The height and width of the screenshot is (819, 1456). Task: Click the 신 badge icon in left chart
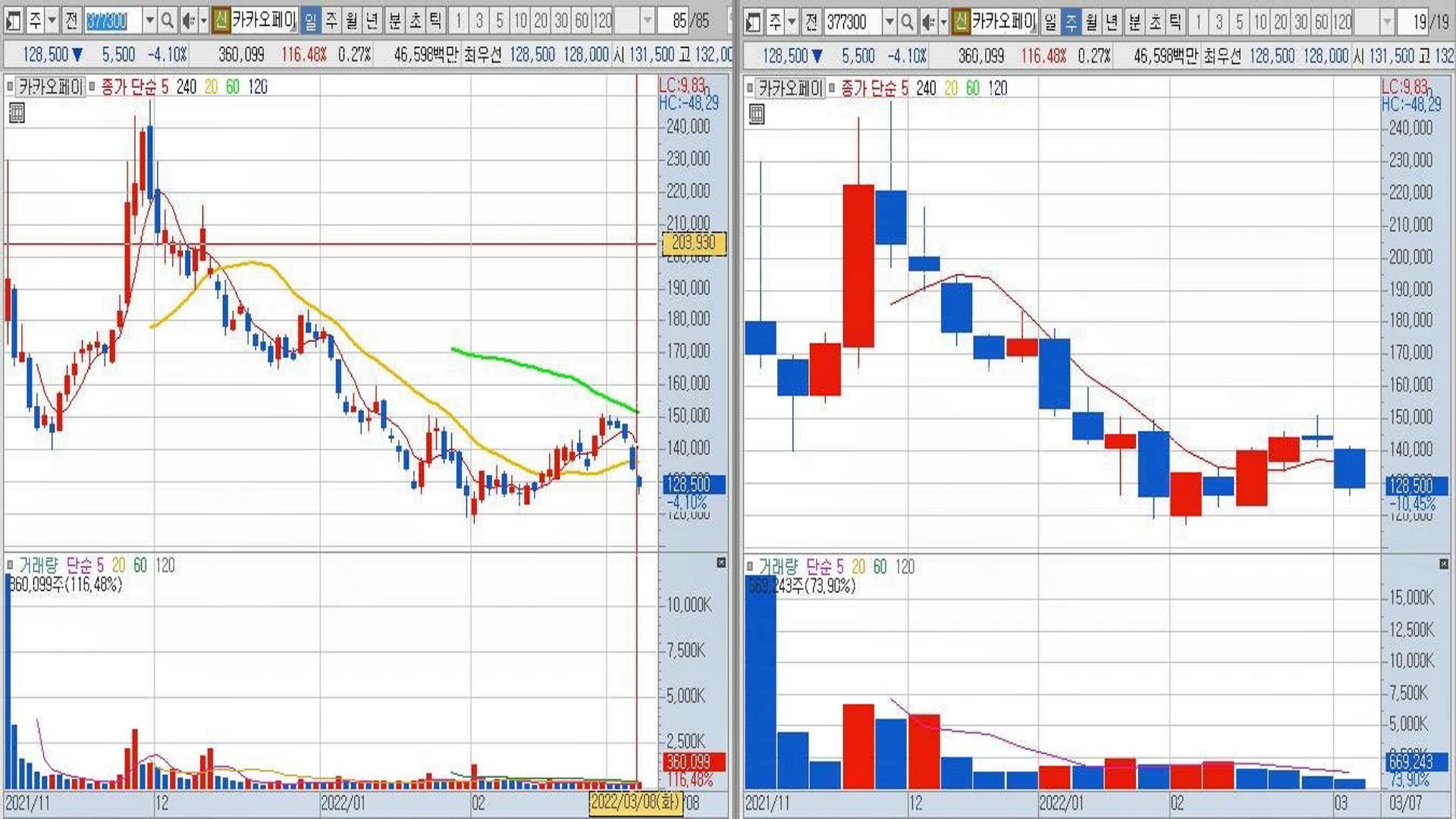point(221,20)
